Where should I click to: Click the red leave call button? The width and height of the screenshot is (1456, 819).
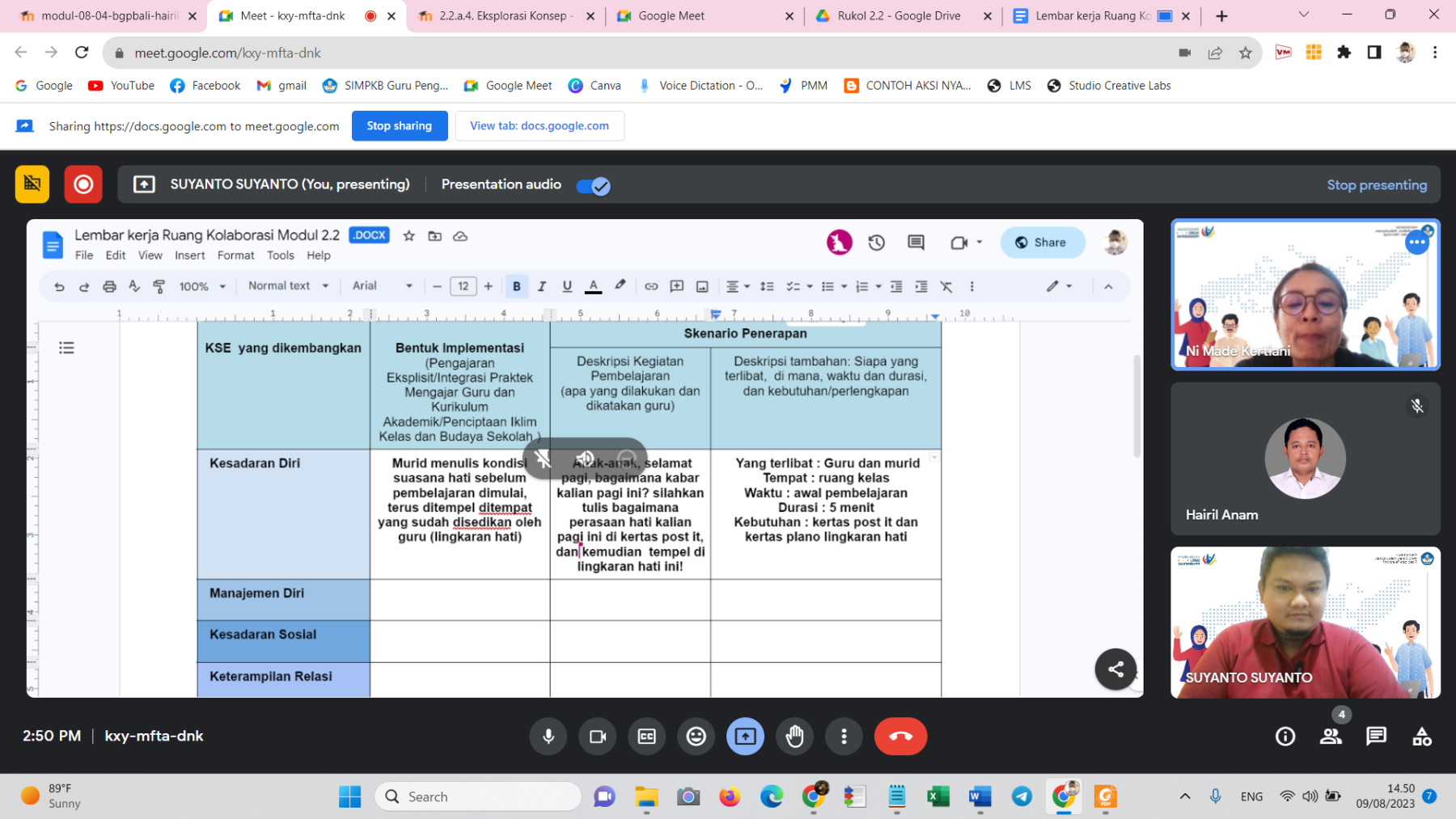pyautogui.click(x=899, y=737)
